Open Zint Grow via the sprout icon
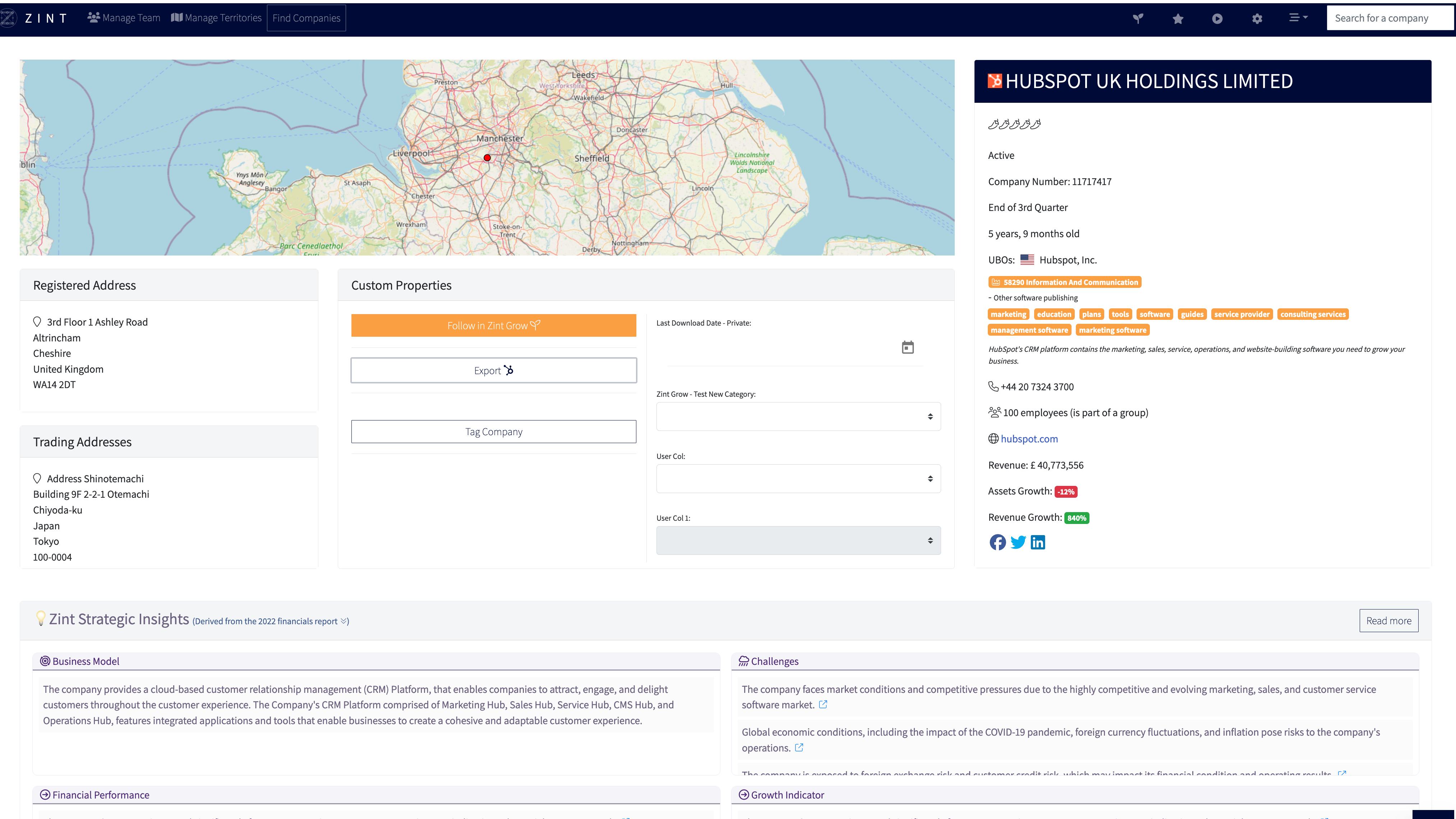 point(1138,18)
